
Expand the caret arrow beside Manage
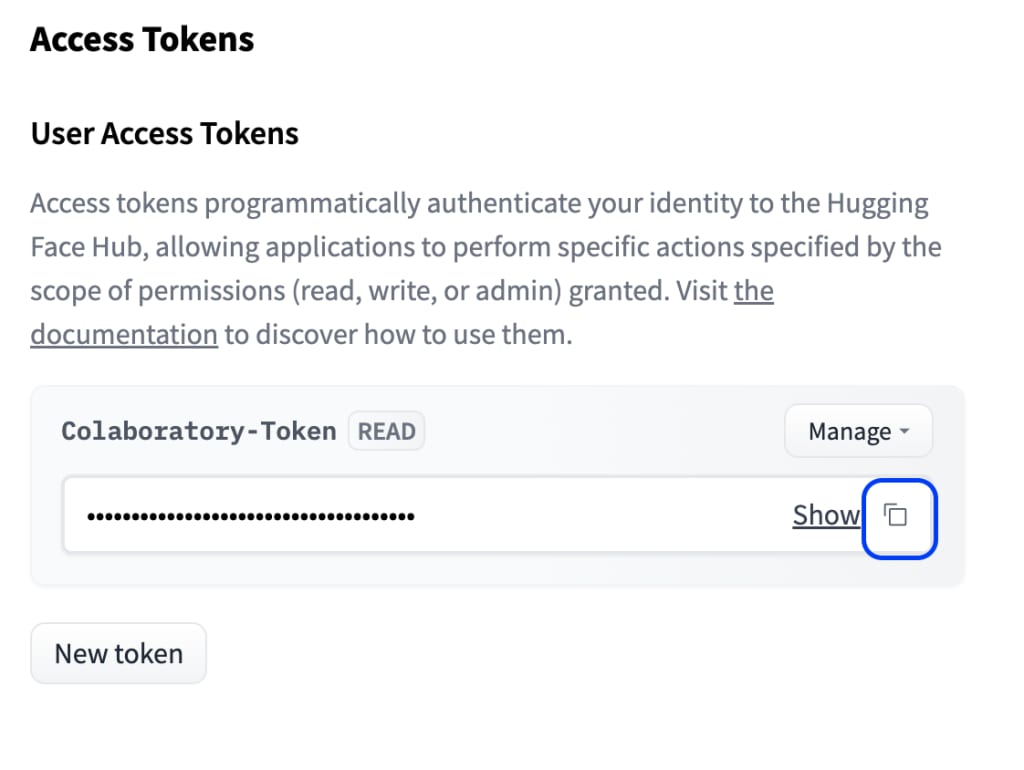pos(904,431)
